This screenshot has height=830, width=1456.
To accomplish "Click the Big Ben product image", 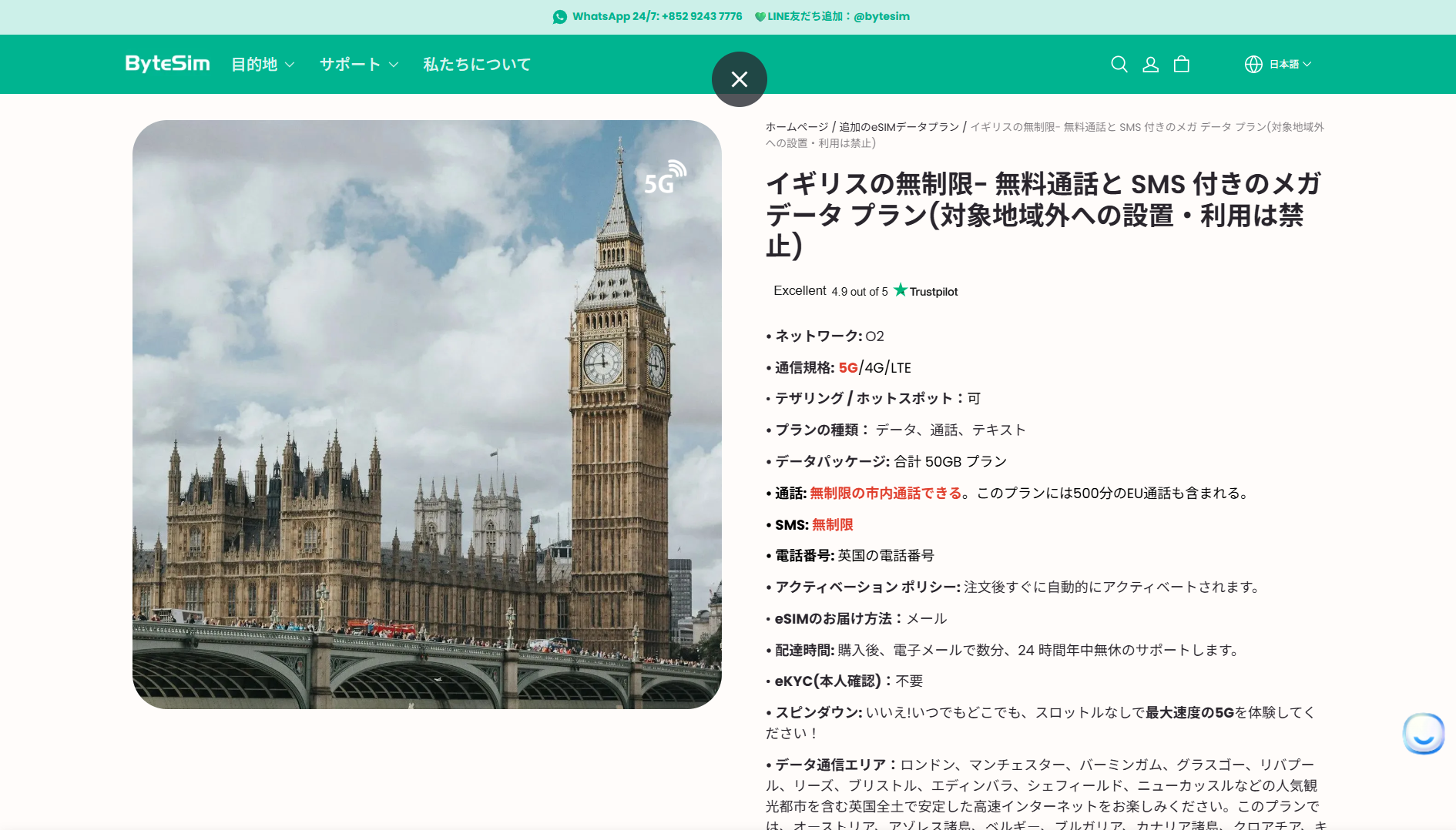I will click(x=427, y=414).
